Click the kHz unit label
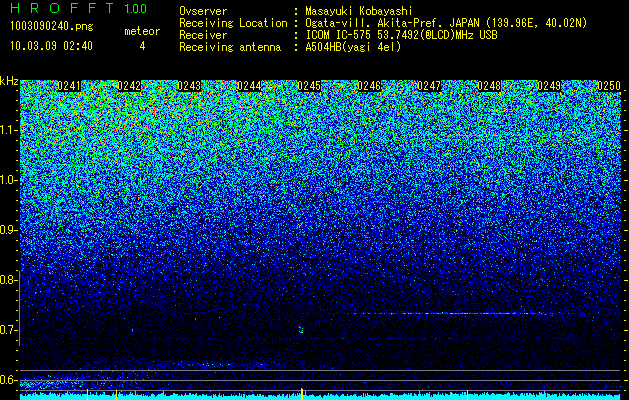 [x=9, y=81]
